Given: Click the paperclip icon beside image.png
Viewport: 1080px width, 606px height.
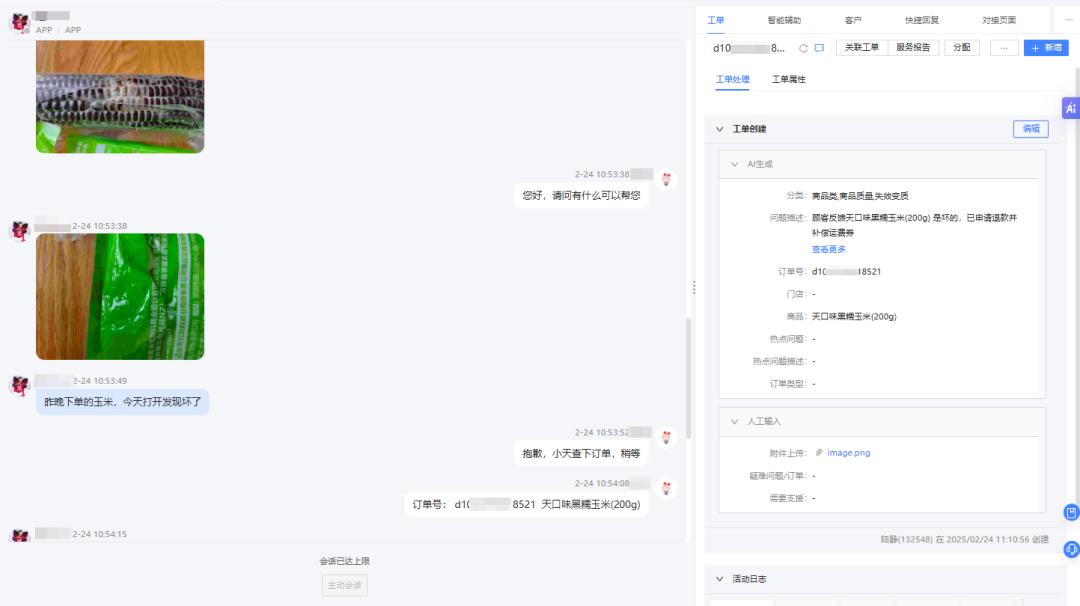Looking at the screenshot, I should [x=819, y=453].
